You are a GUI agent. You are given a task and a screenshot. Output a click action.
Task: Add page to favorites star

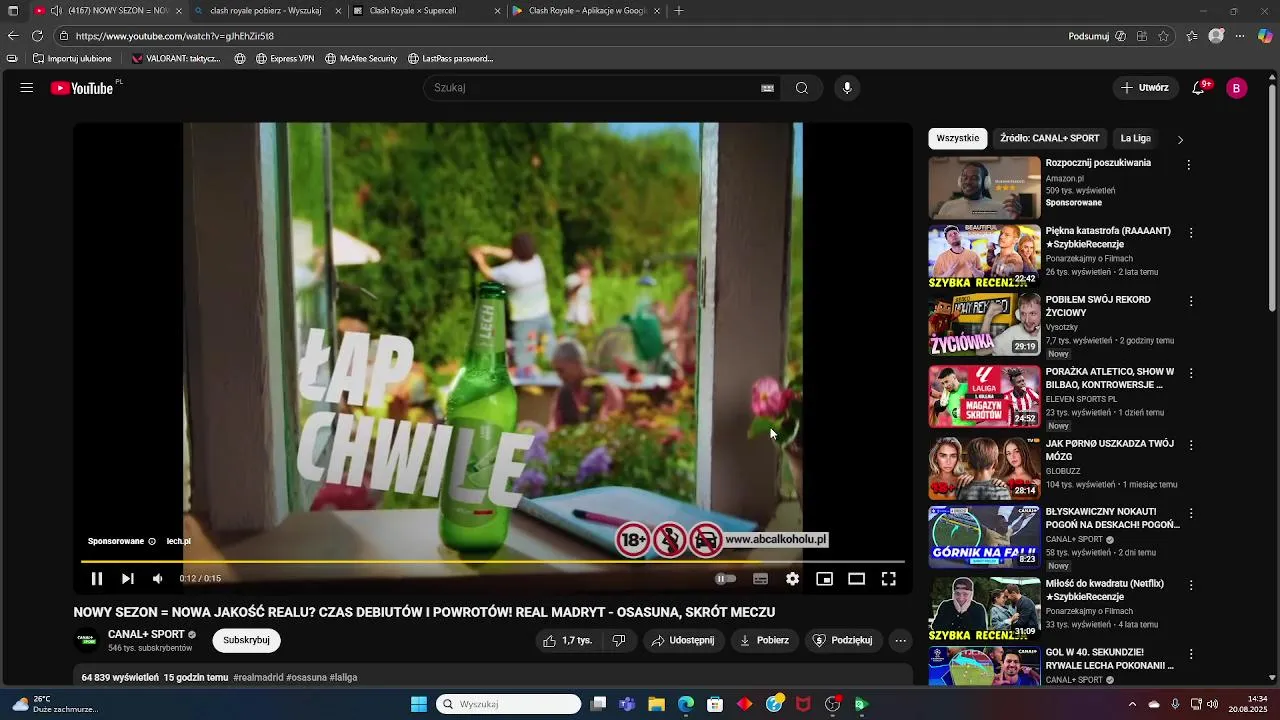coord(1164,36)
